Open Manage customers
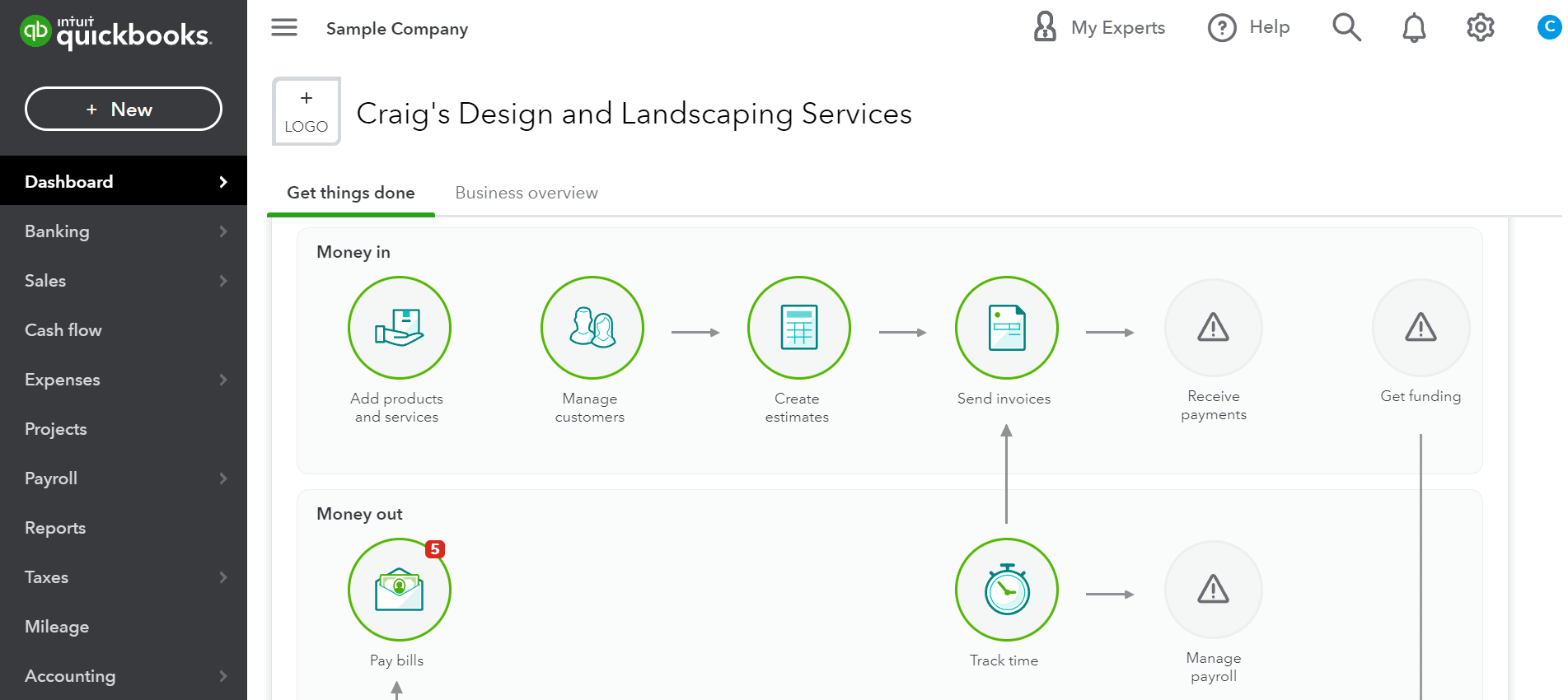 coord(592,327)
